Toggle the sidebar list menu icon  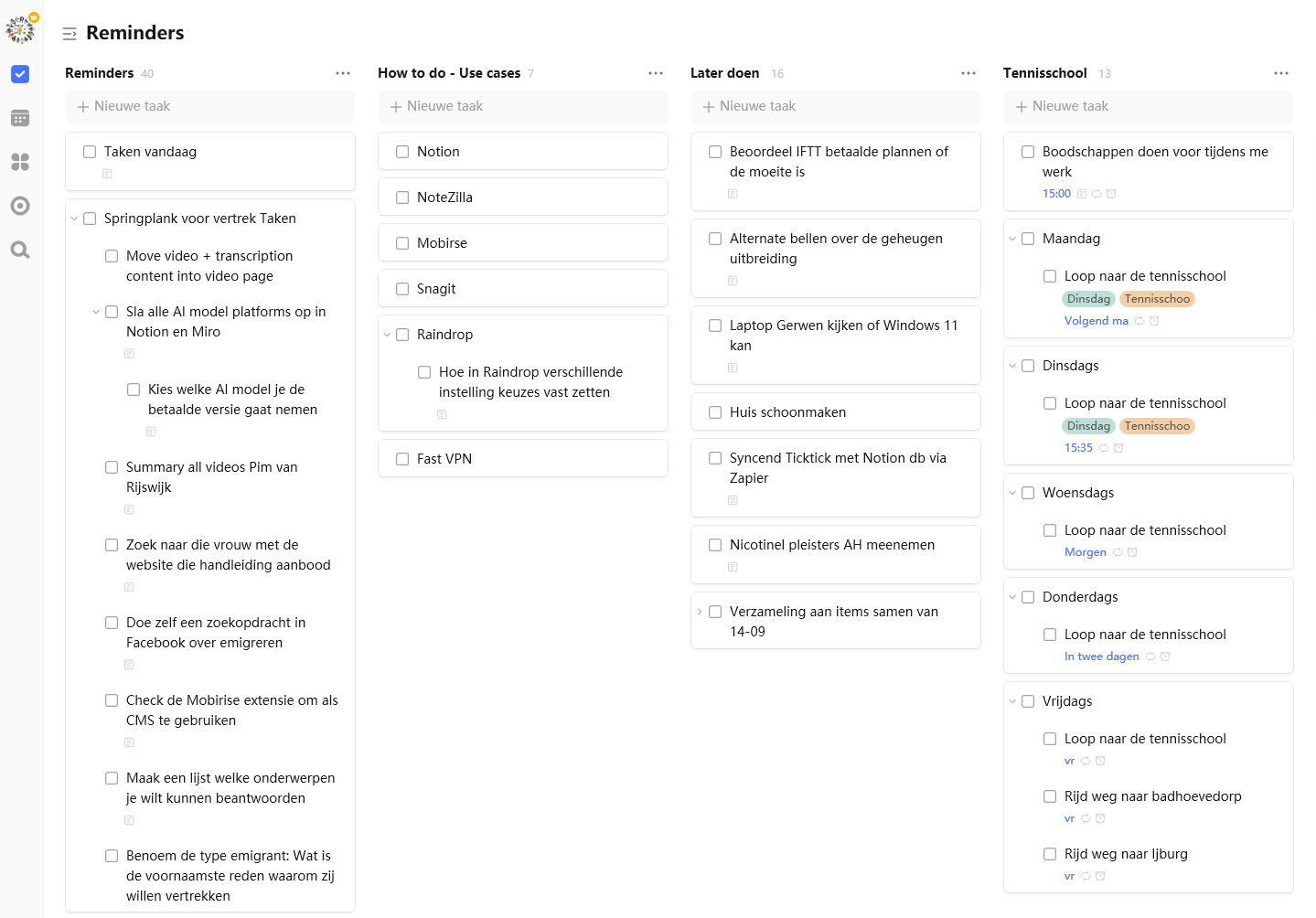(70, 34)
